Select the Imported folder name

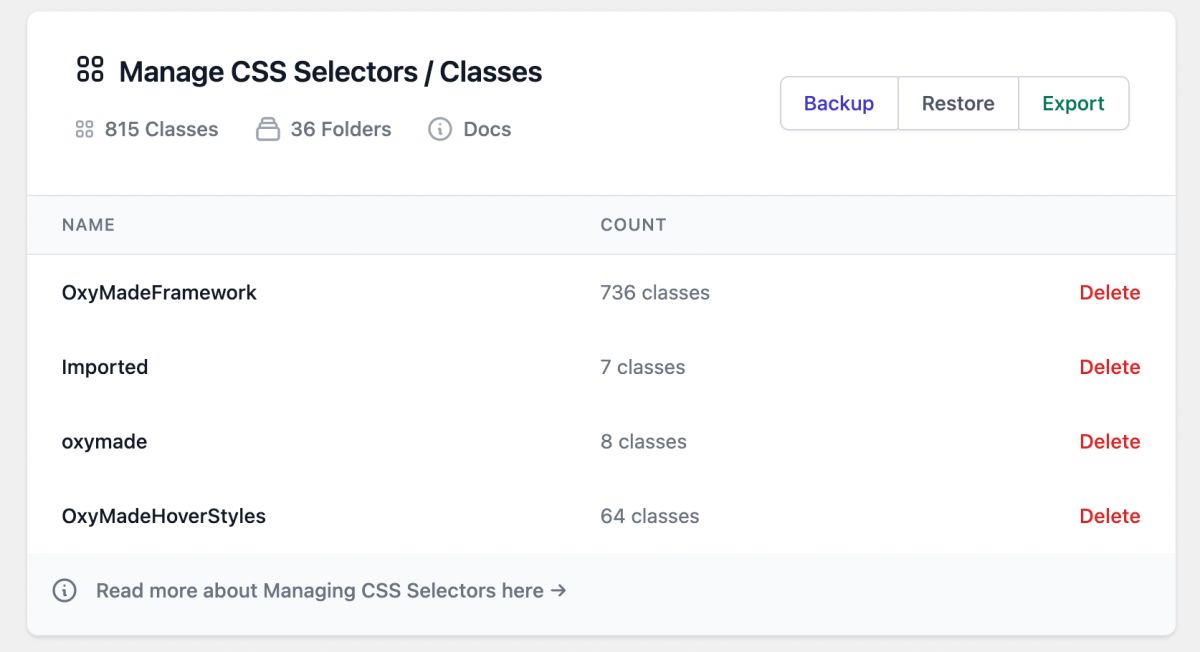point(105,367)
